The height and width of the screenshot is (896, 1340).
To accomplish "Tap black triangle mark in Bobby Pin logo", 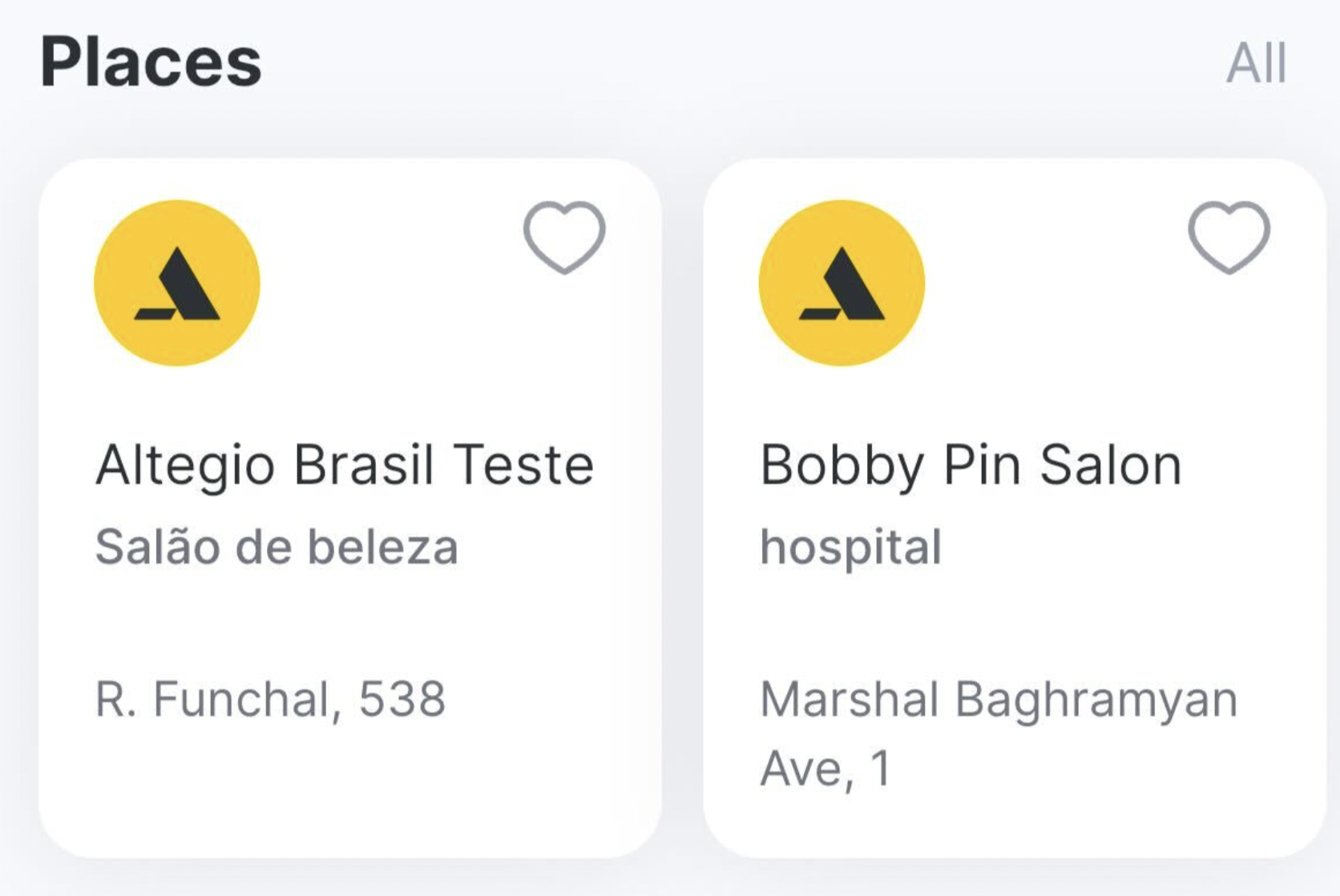I will point(842,284).
